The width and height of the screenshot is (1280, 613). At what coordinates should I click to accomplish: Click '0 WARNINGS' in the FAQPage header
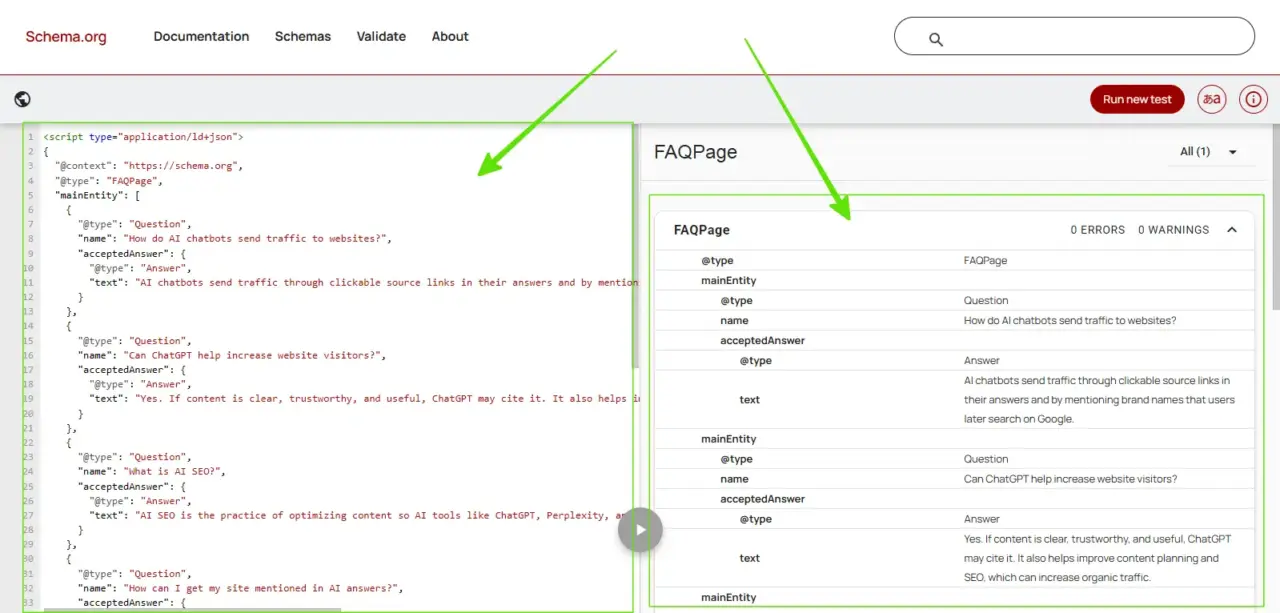click(1172, 229)
